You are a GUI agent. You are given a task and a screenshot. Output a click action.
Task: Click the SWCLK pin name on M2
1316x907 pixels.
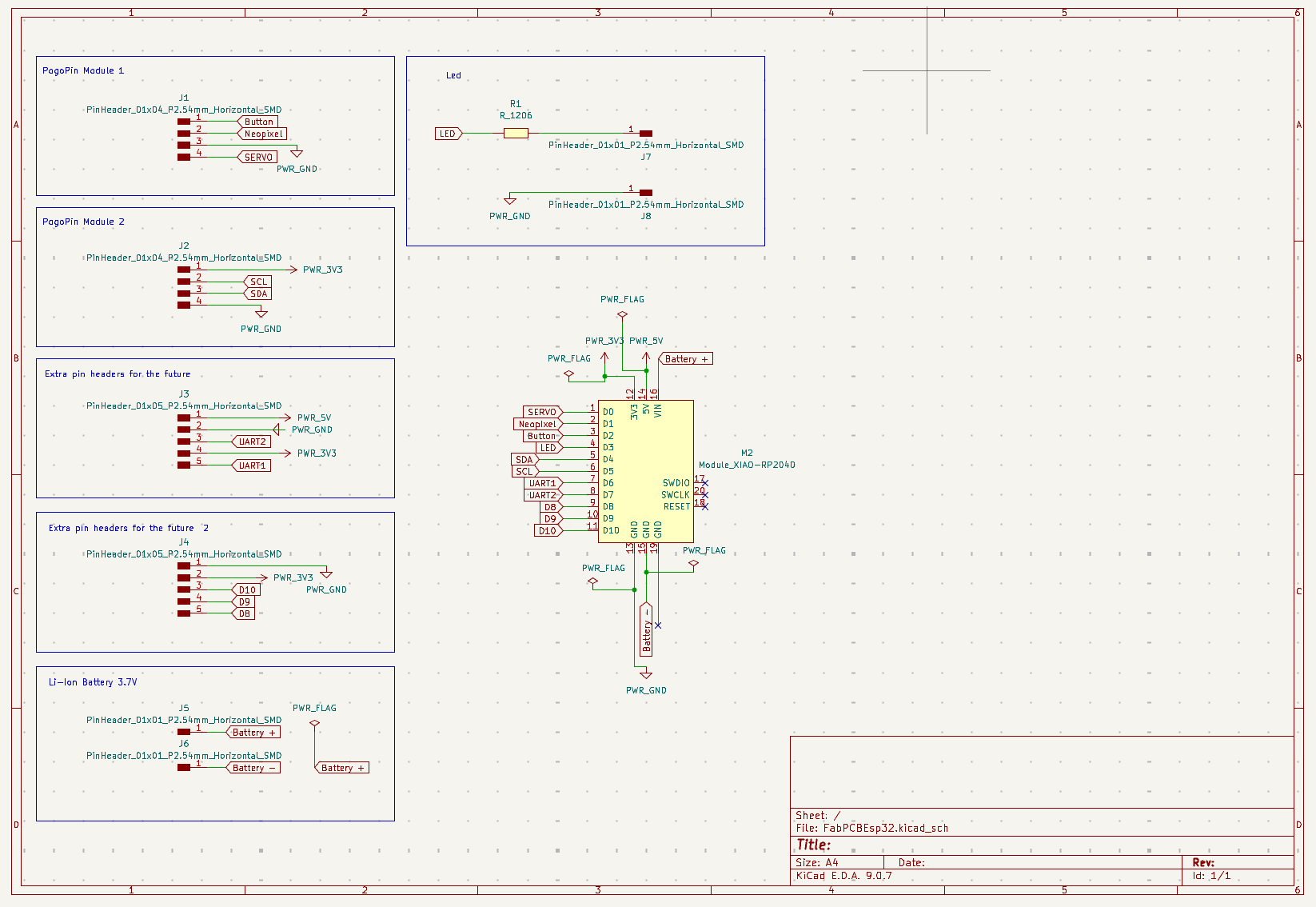tap(675, 495)
